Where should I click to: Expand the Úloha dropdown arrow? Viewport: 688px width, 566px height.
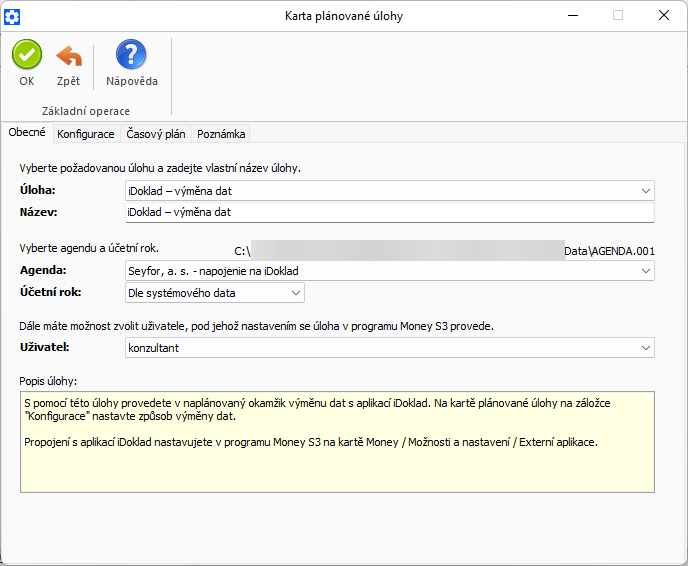[645, 191]
